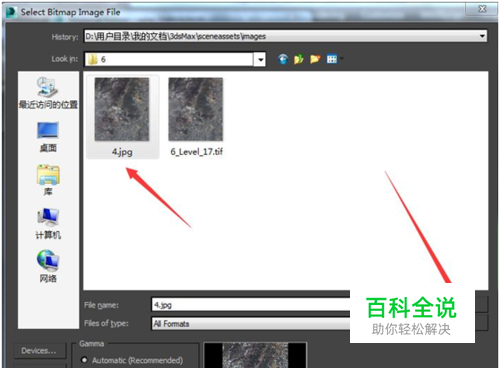500x368 pixels.
Task: Click the Look in folder icon labeled 6
Action: [x=93, y=59]
